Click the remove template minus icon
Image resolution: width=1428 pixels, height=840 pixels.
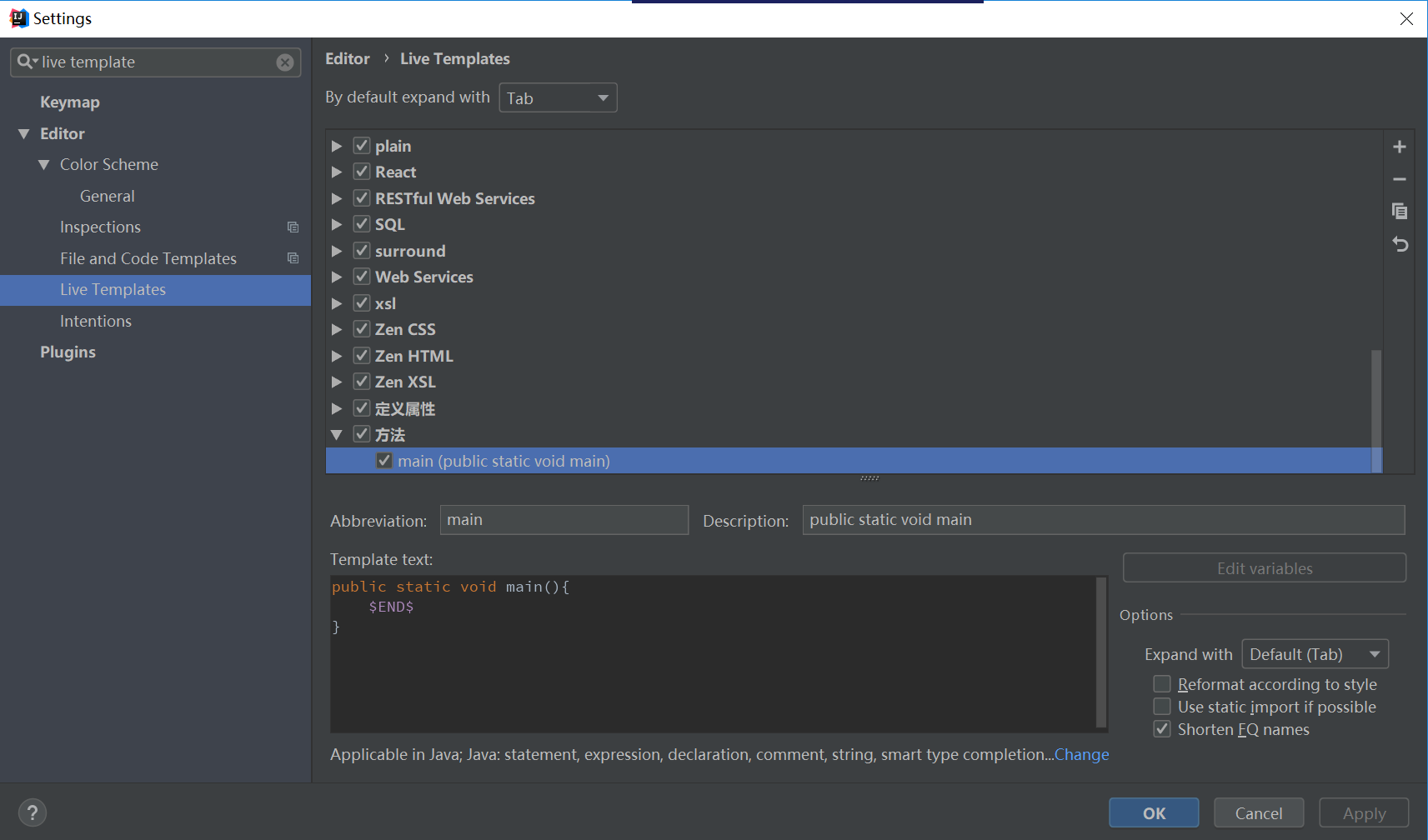point(1399,179)
